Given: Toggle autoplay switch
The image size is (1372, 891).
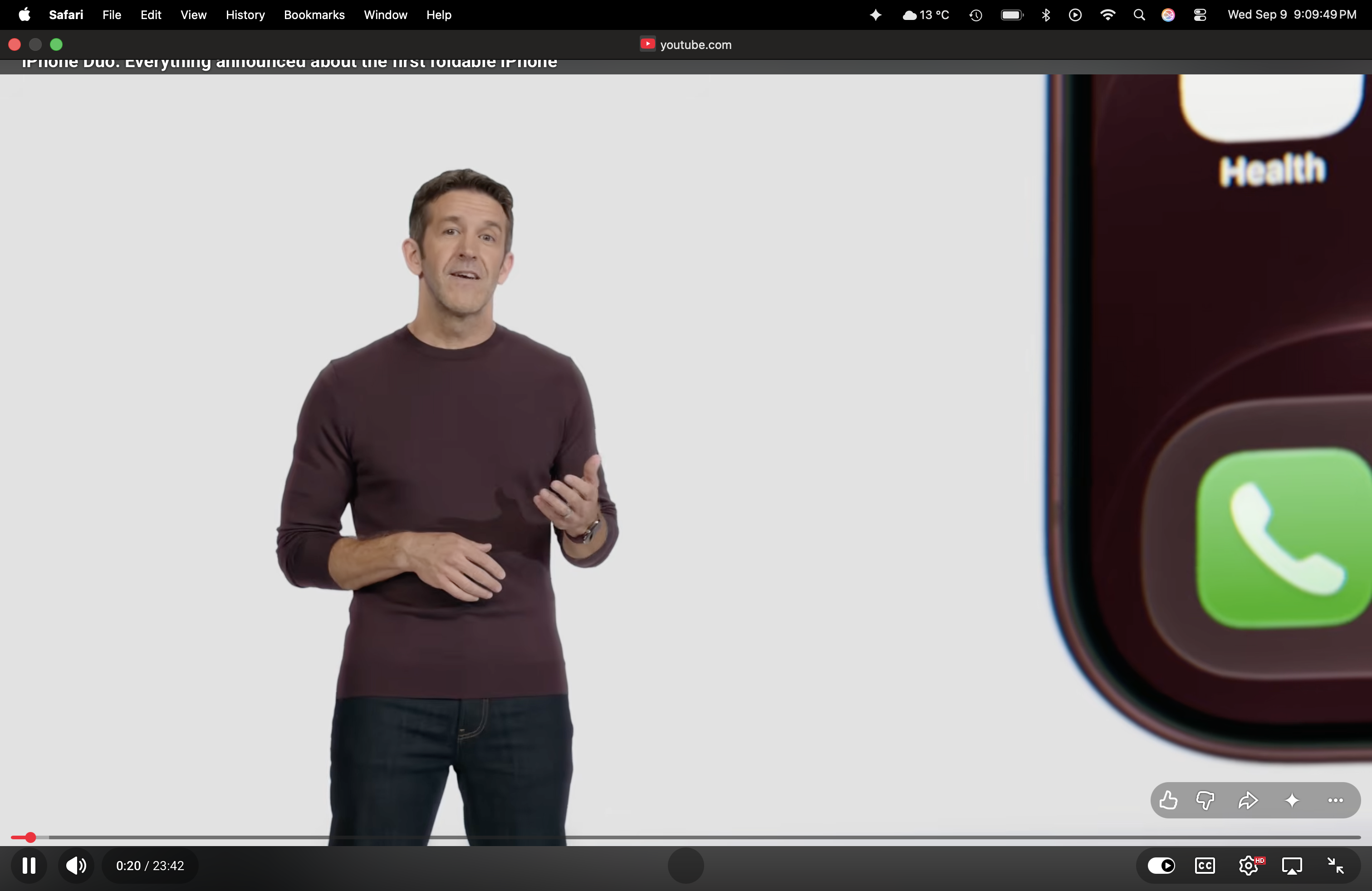Looking at the screenshot, I should [x=1161, y=866].
